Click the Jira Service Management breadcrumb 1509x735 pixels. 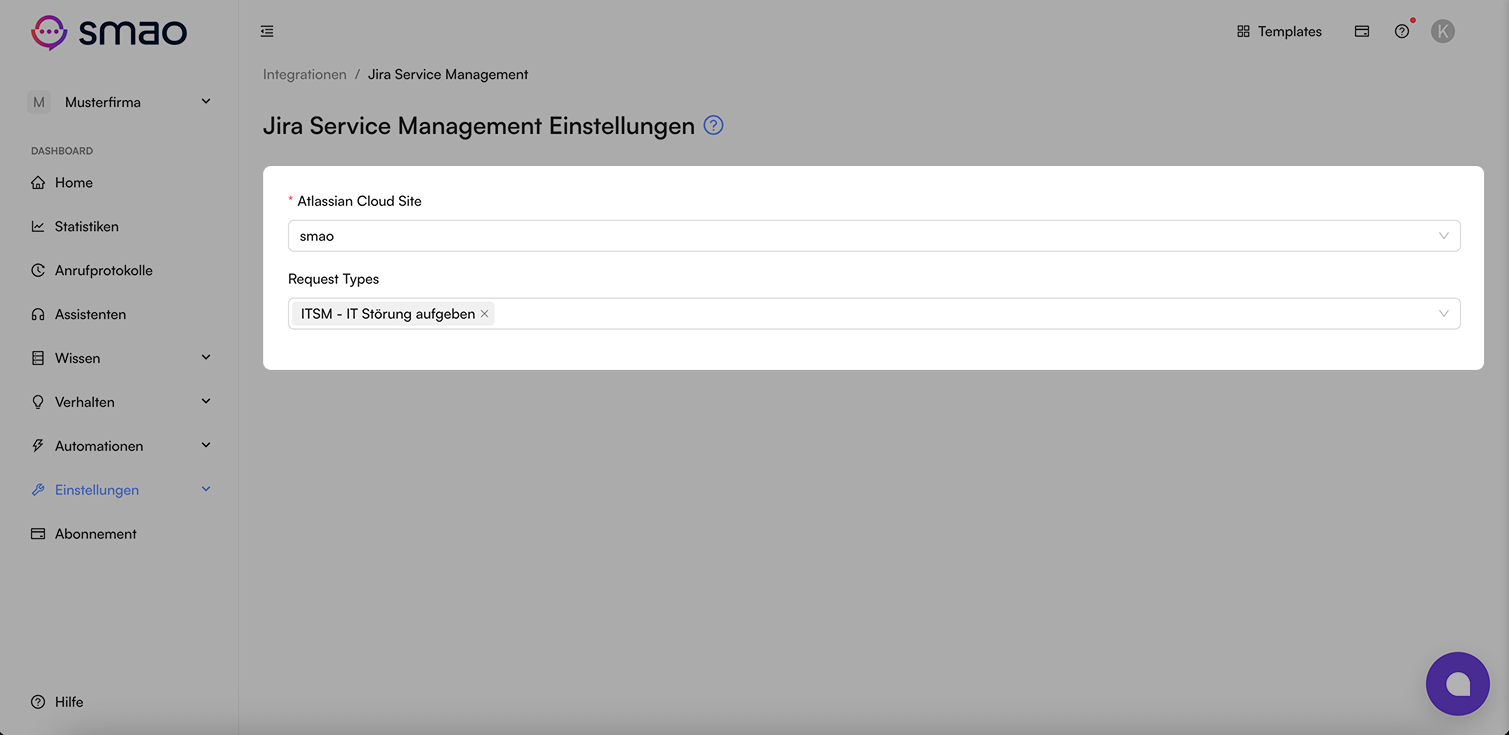[x=448, y=75]
